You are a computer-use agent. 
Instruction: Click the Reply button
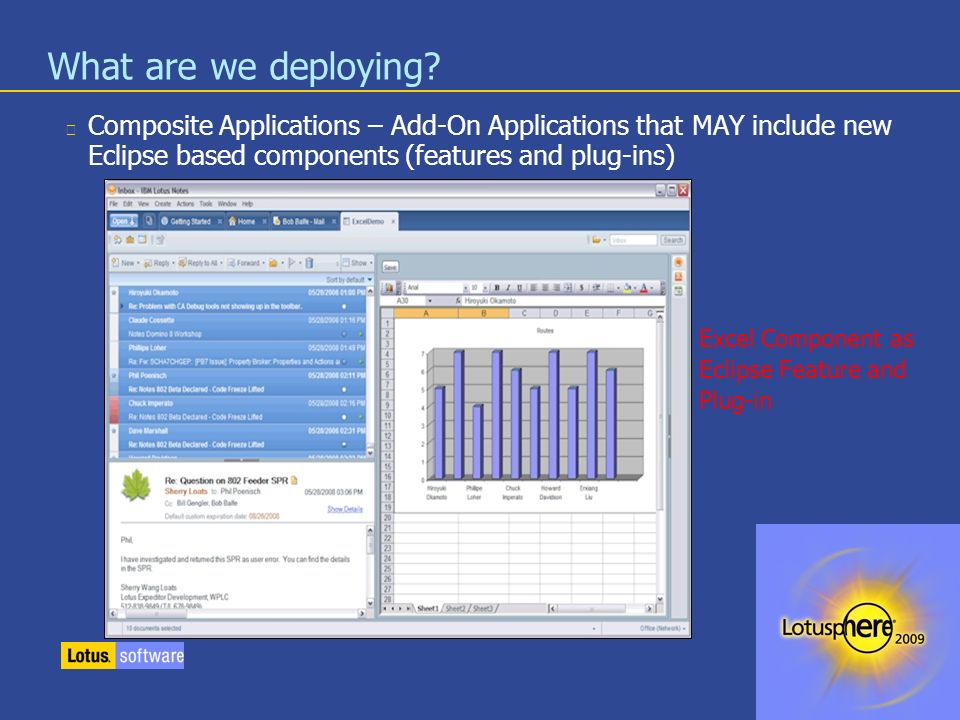click(157, 263)
